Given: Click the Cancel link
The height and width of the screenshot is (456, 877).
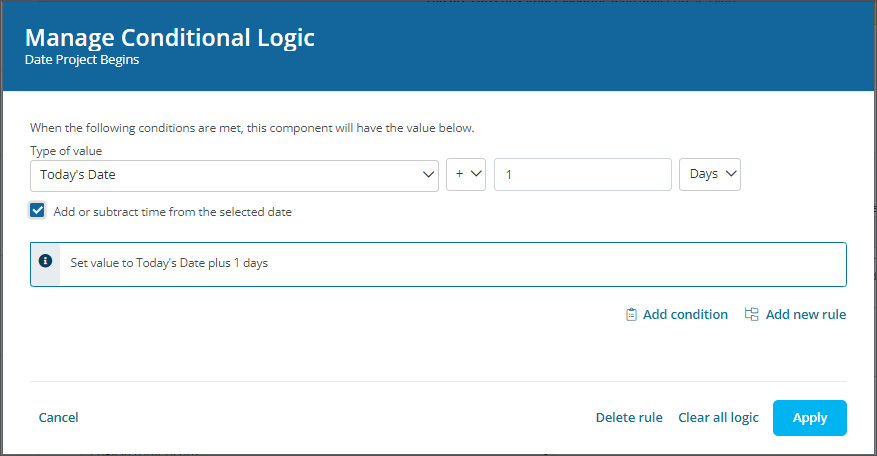Looking at the screenshot, I should pos(58,417).
